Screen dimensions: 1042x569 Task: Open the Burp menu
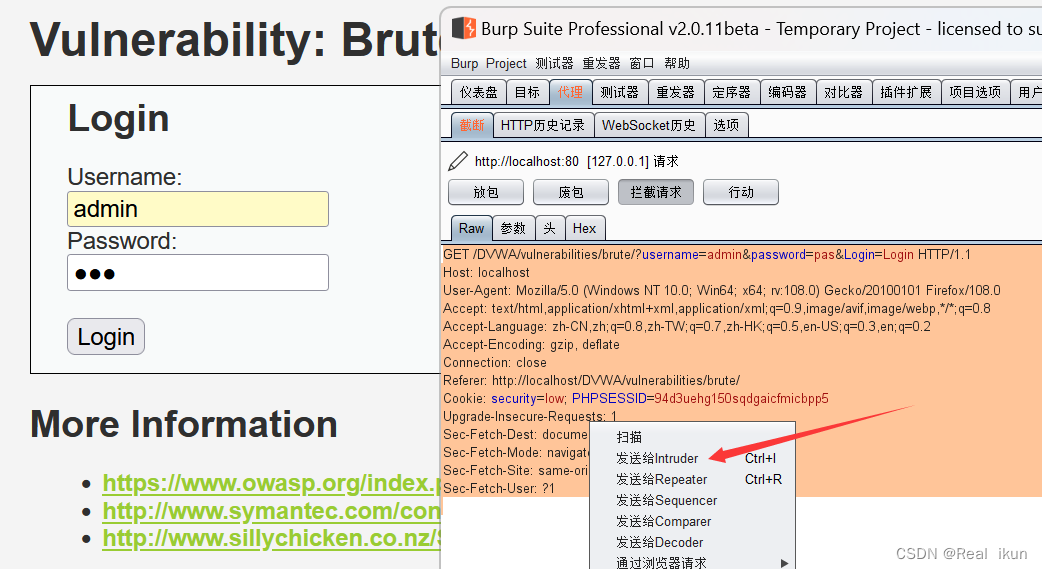pyautogui.click(x=465, y=63)
